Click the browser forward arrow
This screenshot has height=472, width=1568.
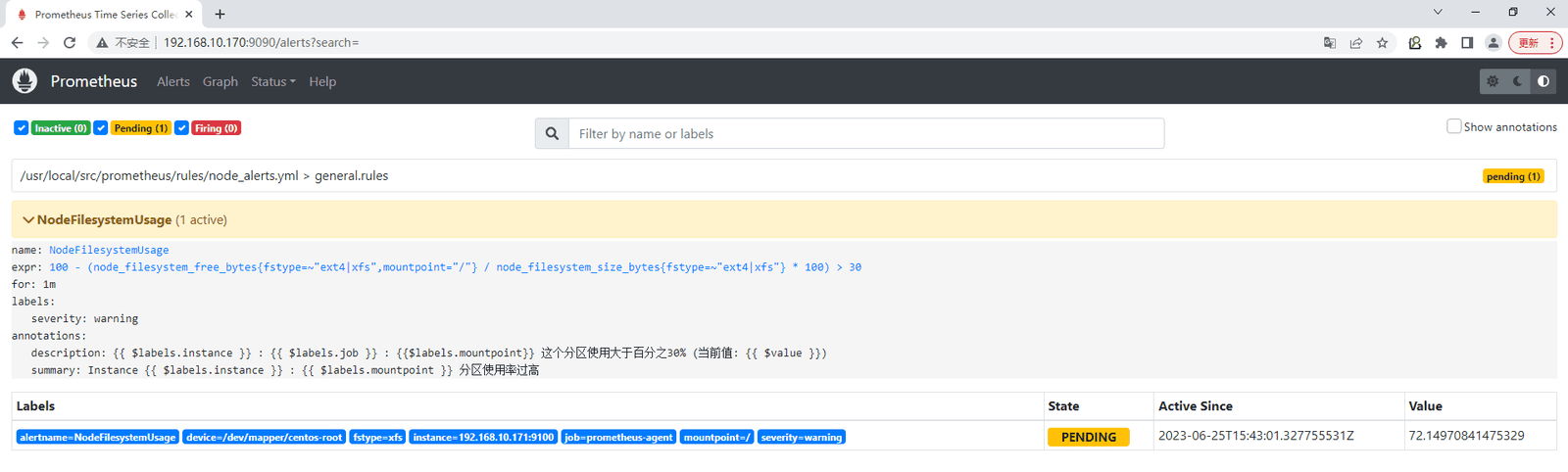(x=43, y=42)
